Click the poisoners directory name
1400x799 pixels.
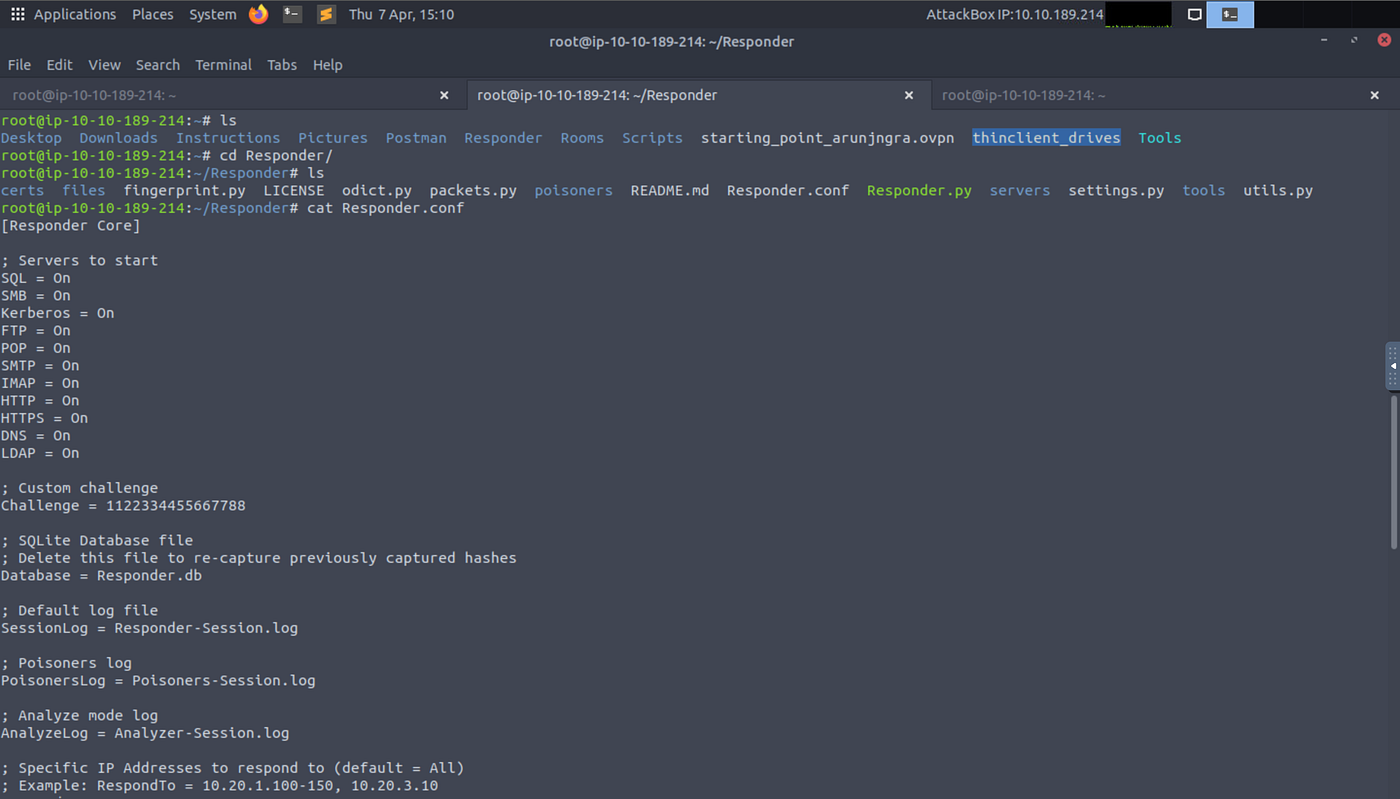click(573, 190)
